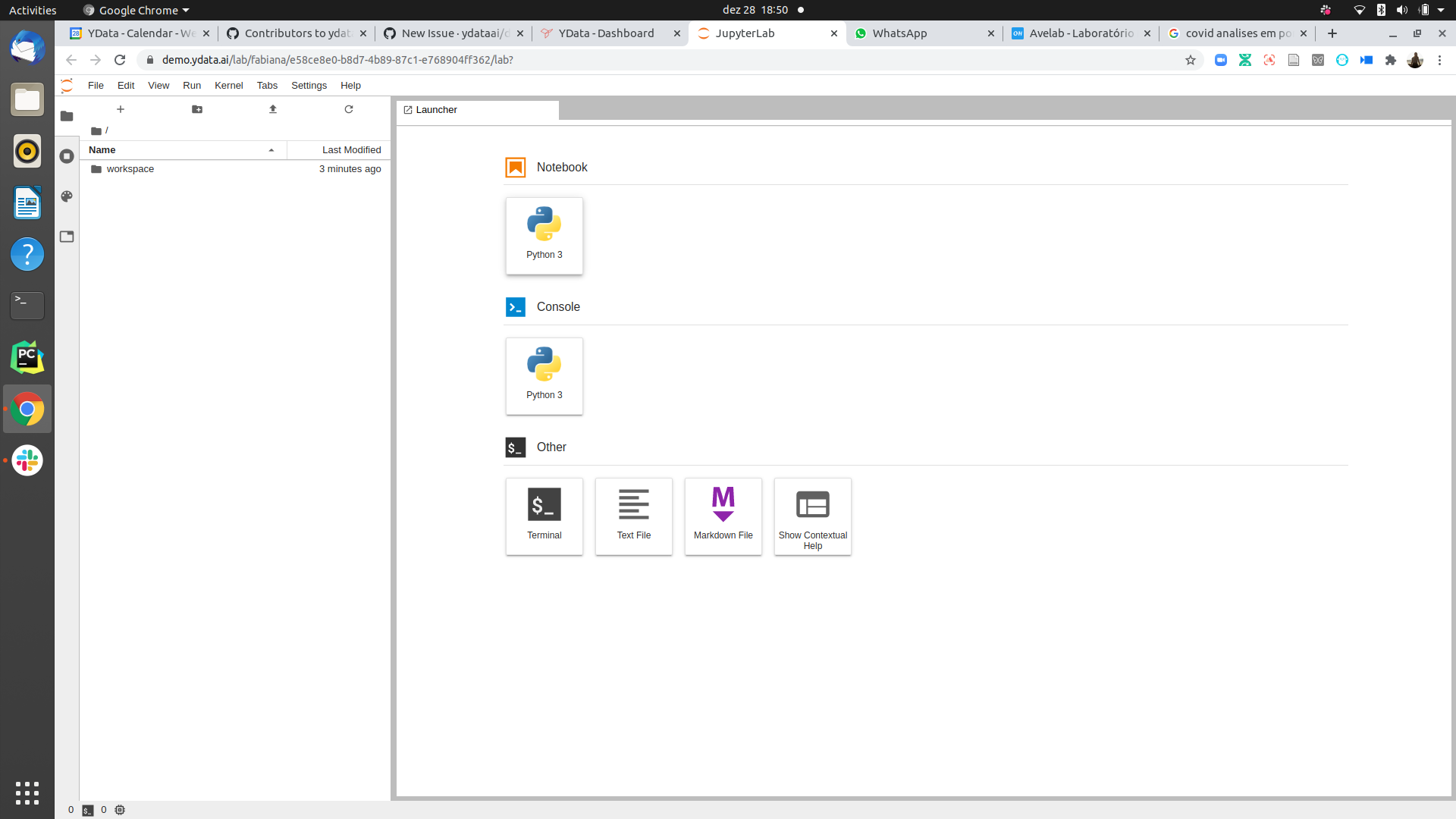Open the Commands palette sidebar icon
The height and width of the screenshot is (819, 1456).
click(x=67, y=196)
